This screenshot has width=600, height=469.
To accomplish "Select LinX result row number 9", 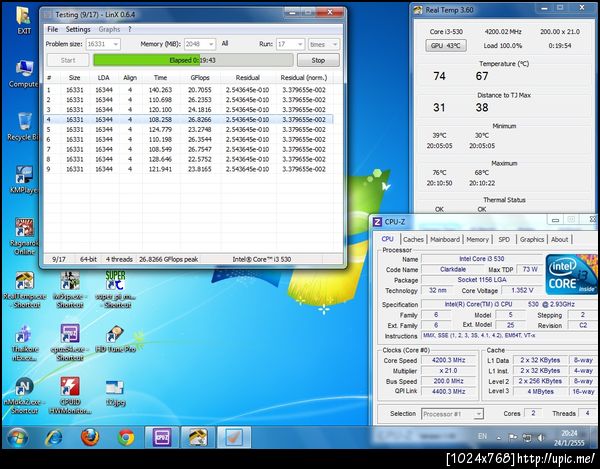I will (x=188, y=169).
